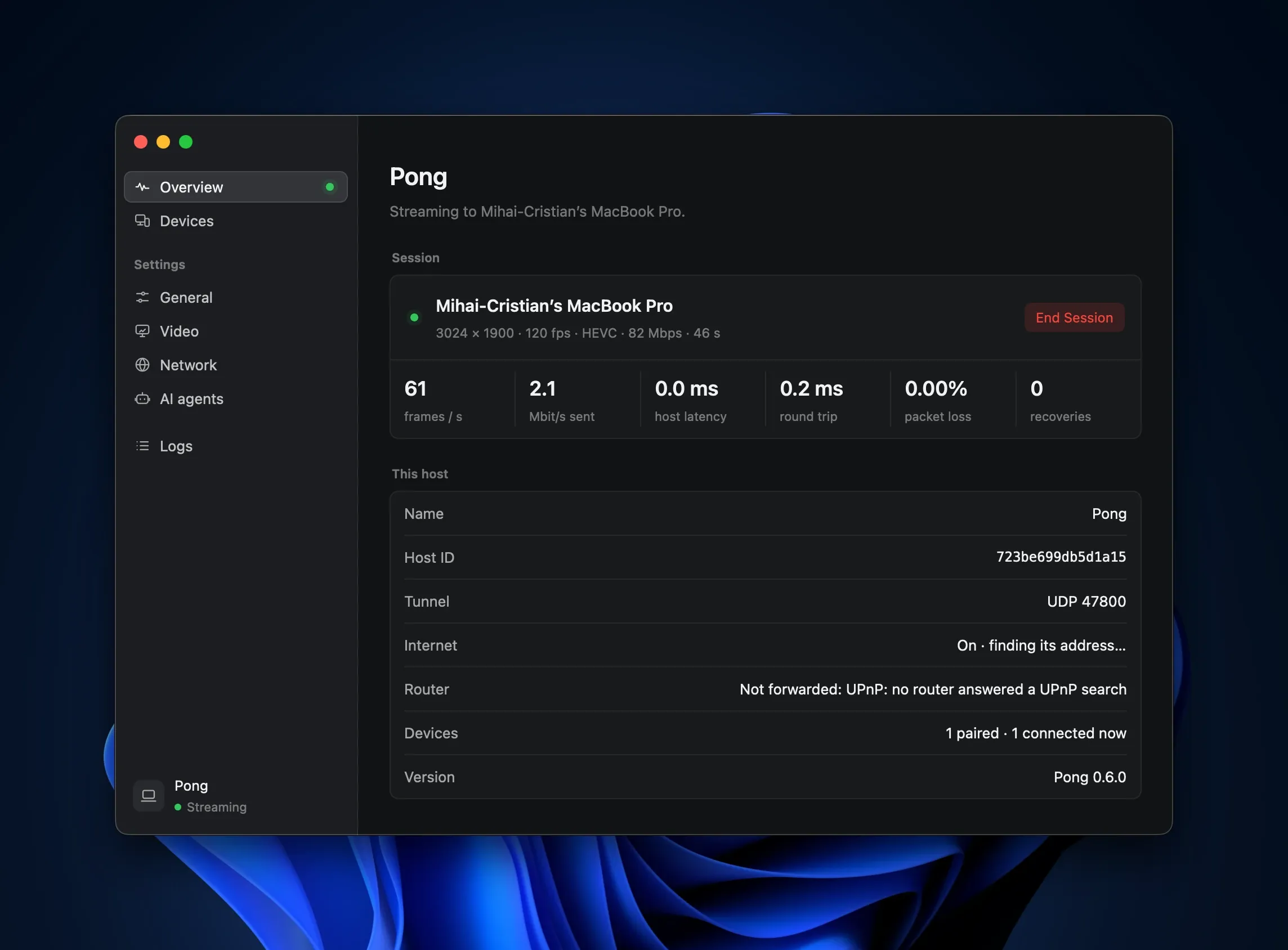Click 'Streaming to Mihai-Cristian's MacBook Pro.' subtitle
The width and height of the screenshot is (1288, 950).
pos(537,212)
